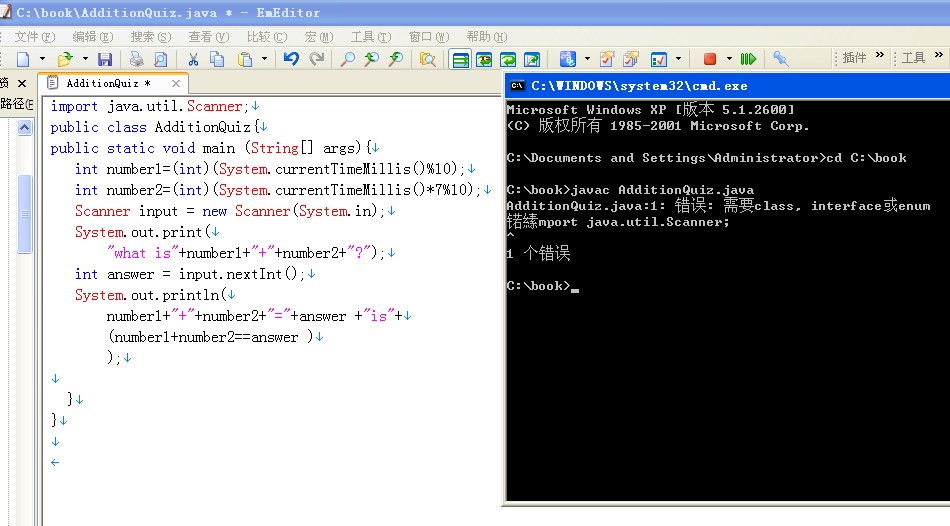Click the blue pushpin toolbar icon
This screenshot has width=950, height=526.
pos(780,59)
